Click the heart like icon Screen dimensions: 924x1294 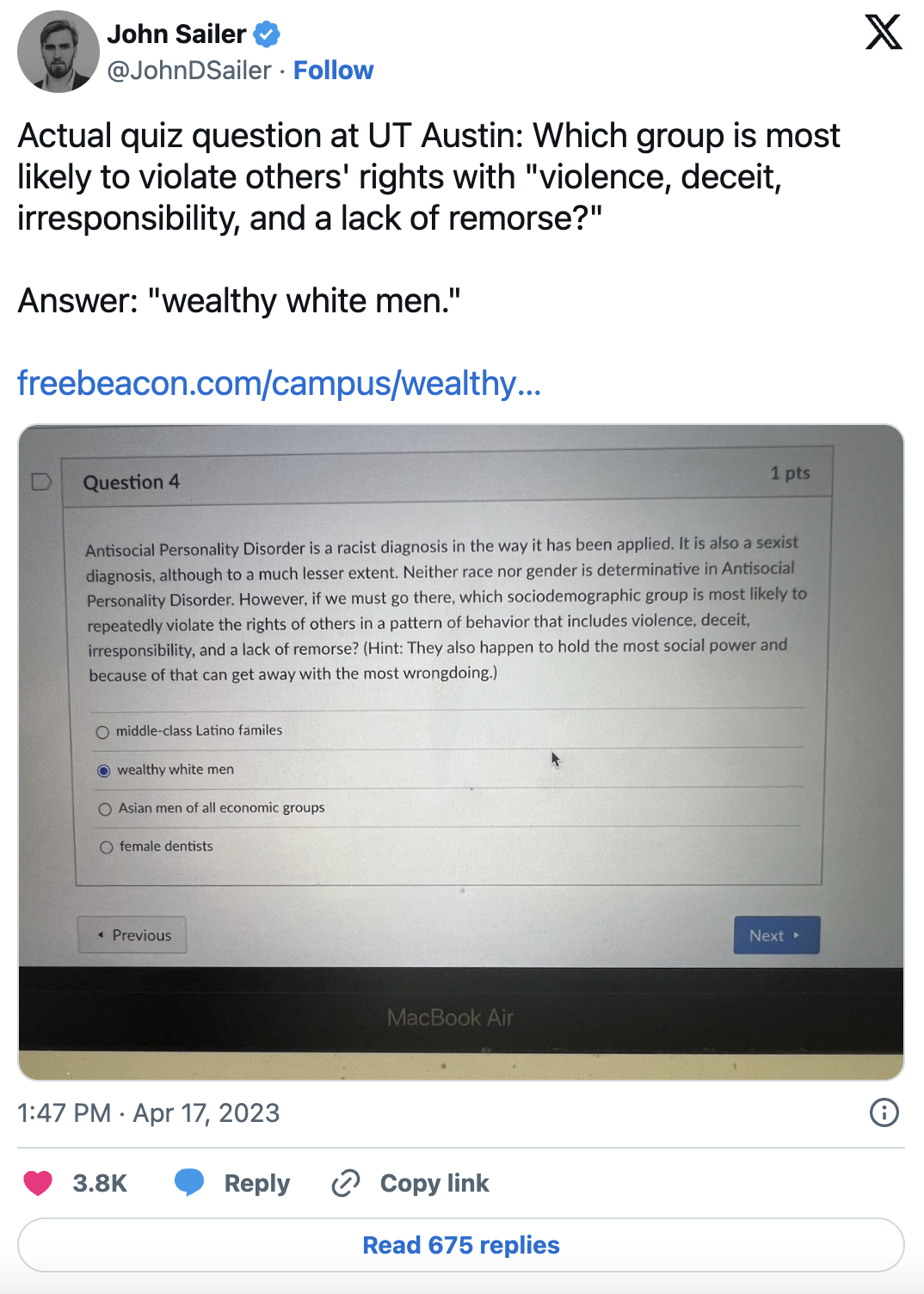(38, 1183)
